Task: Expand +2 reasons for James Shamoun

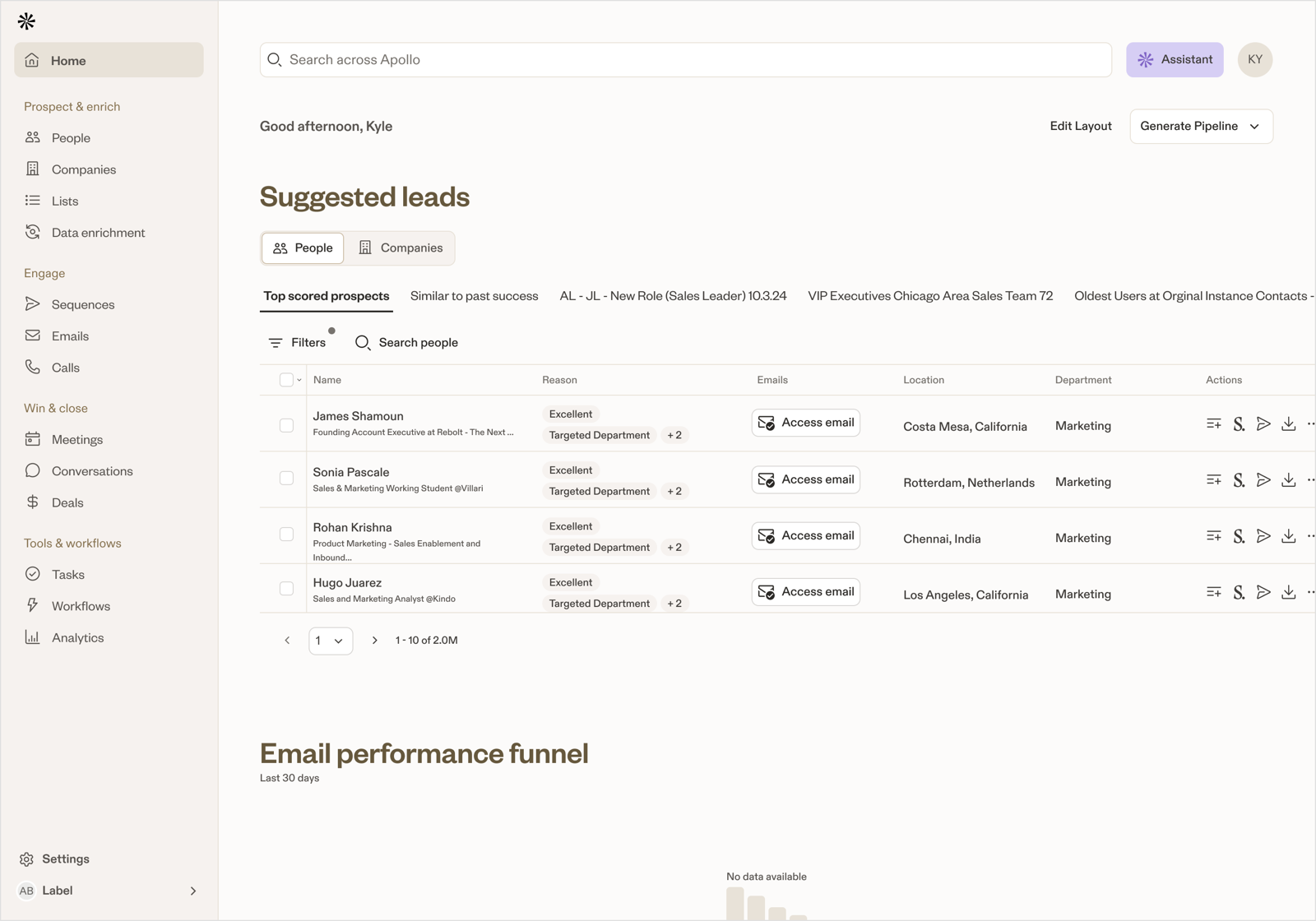Action: pyautogui.click(x=674, y=435)
